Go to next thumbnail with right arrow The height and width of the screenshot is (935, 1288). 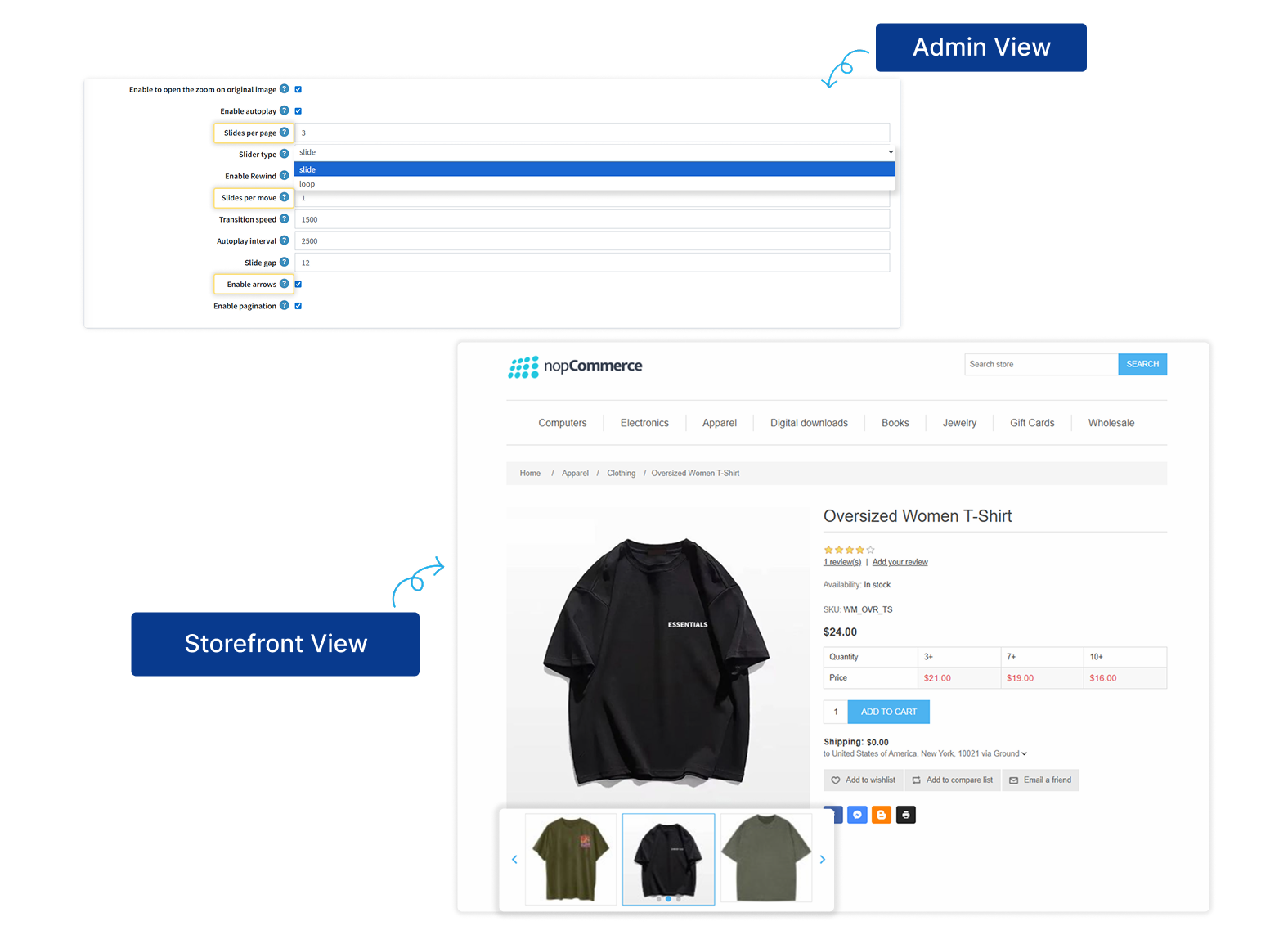click(823, 859)
